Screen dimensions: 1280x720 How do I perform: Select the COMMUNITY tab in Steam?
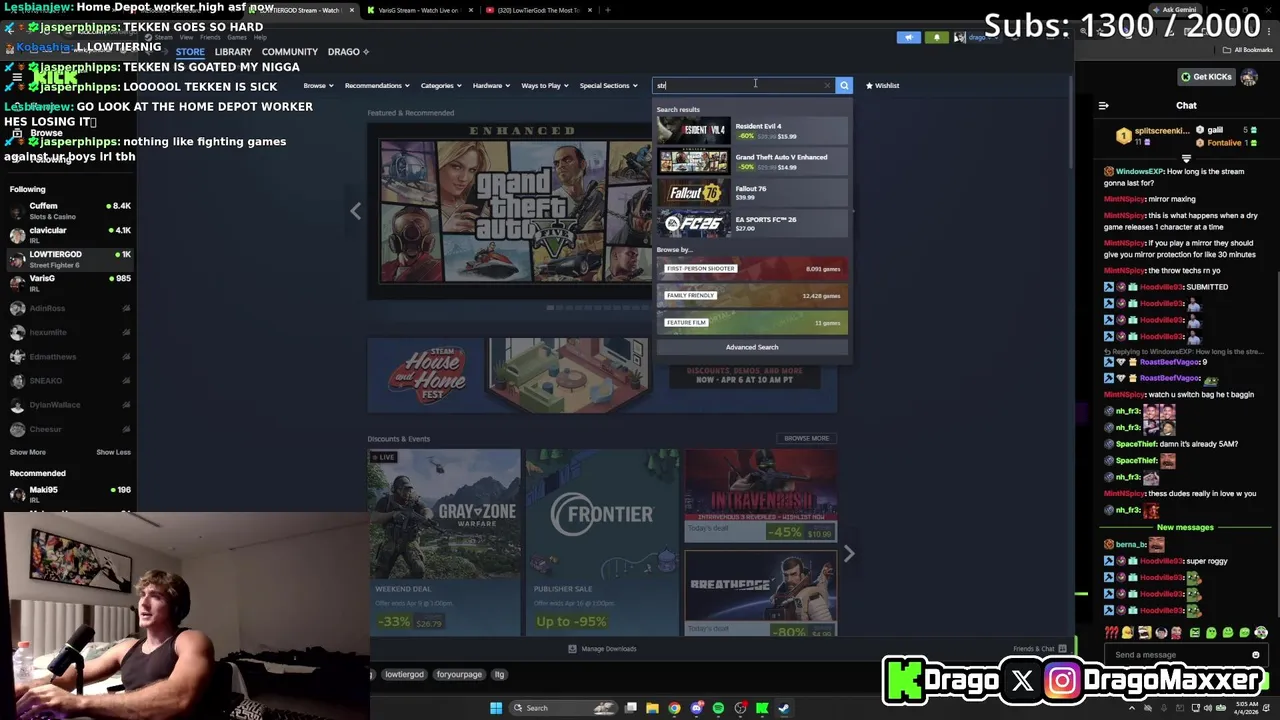(290, 52)
